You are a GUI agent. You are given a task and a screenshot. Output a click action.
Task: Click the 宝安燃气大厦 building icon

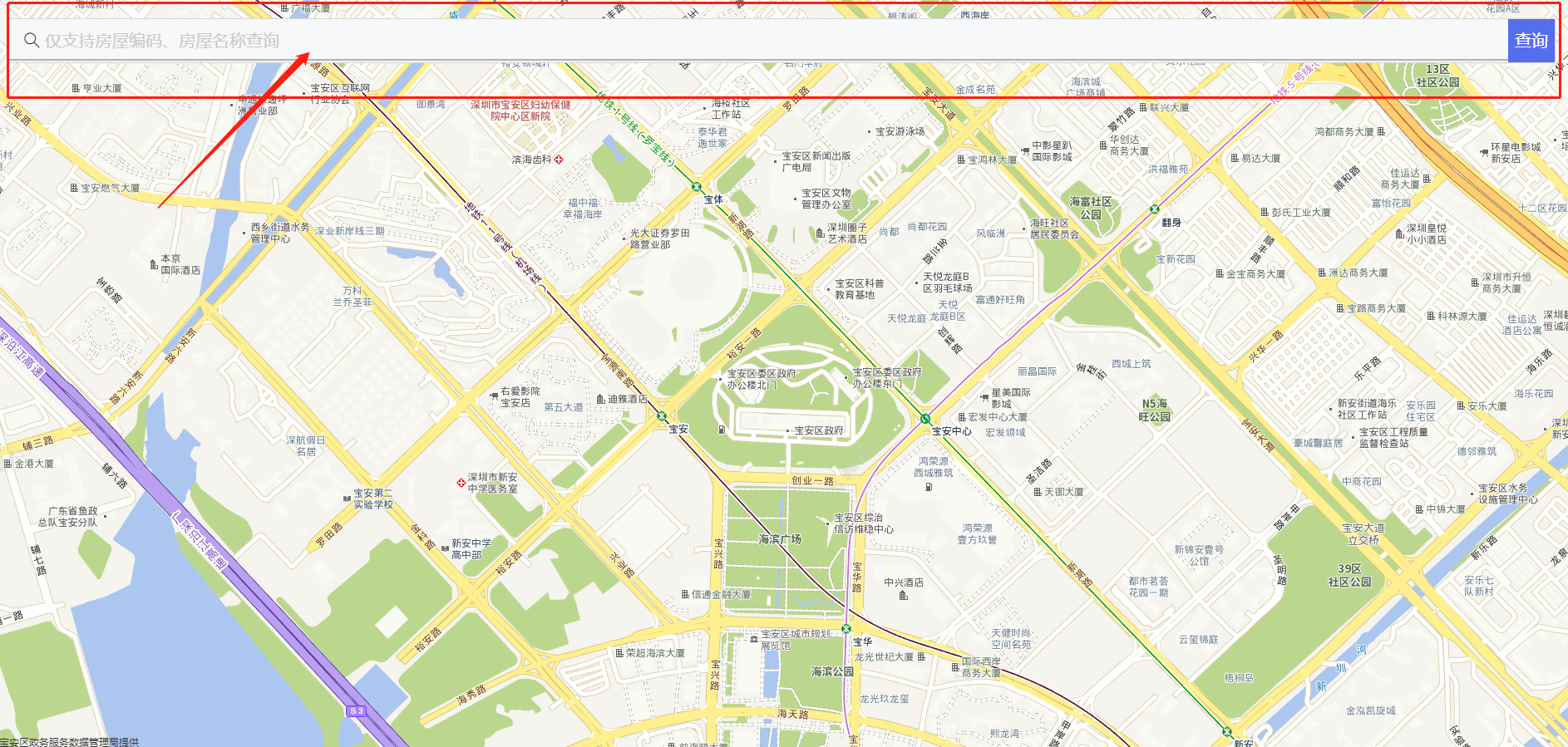[74, 188]
